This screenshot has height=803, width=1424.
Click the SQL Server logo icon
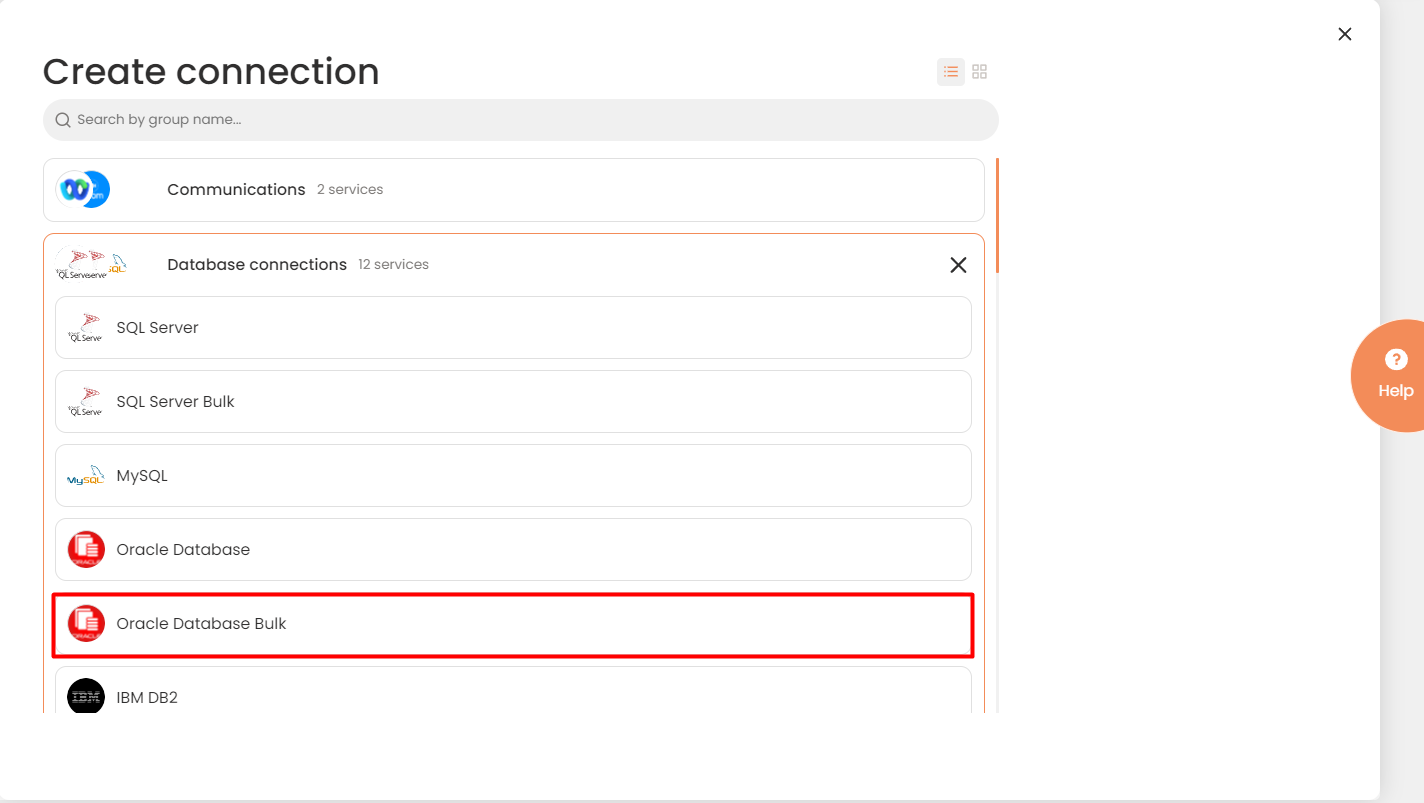[86, 328]
